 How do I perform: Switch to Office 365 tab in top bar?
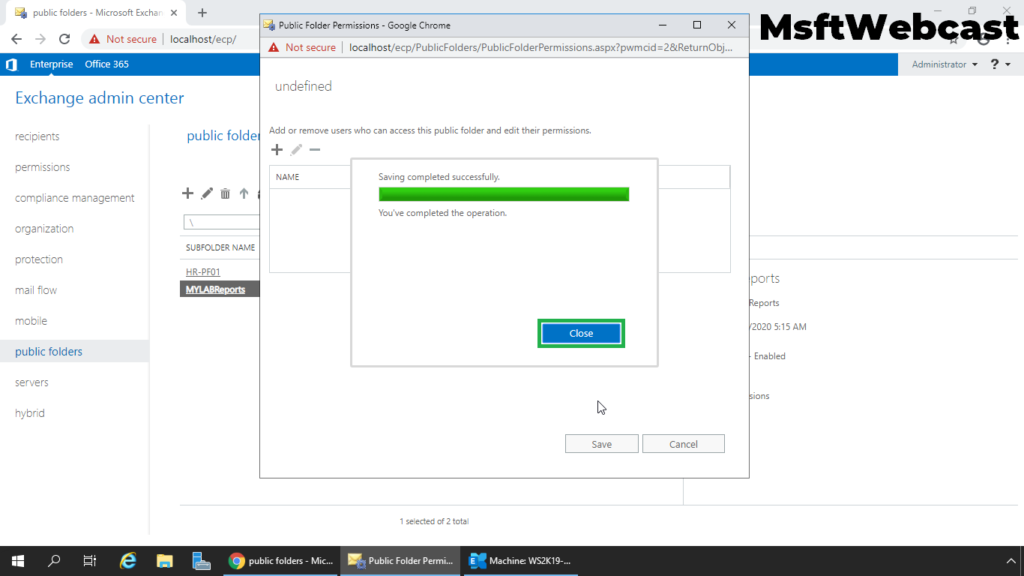tap(106, 64)
